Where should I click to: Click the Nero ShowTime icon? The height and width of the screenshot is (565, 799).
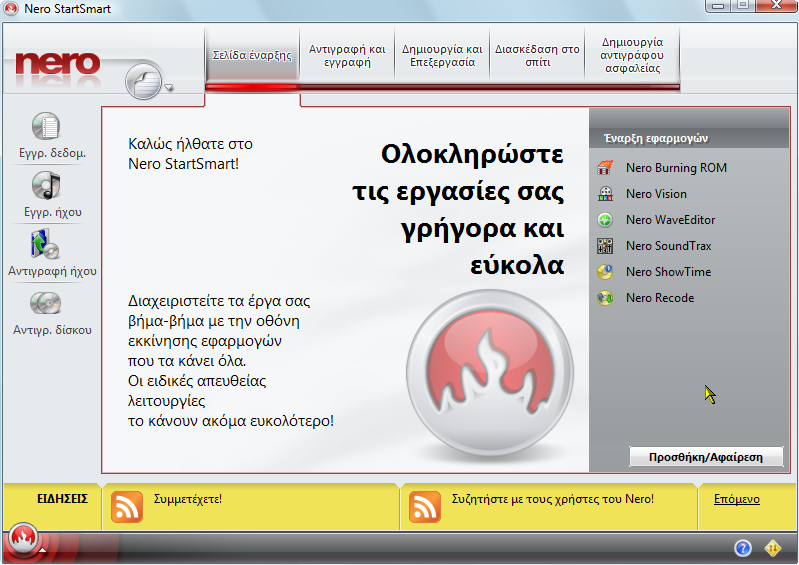point(605,272)
